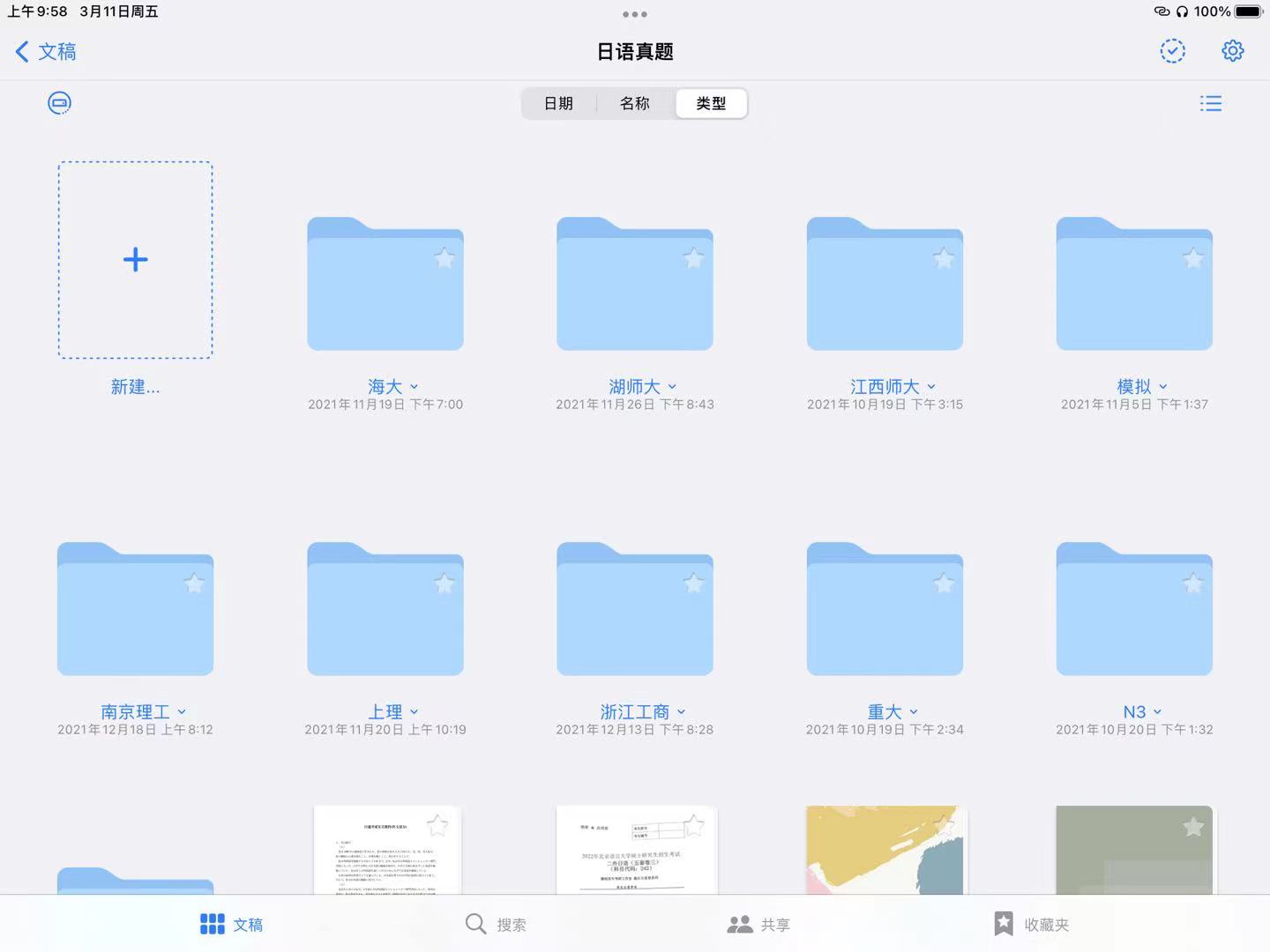Tap the 搜索 label in the bottom bar
Image resolution: width=1270 pixels, height=952 pixels.
pos(512,925)
